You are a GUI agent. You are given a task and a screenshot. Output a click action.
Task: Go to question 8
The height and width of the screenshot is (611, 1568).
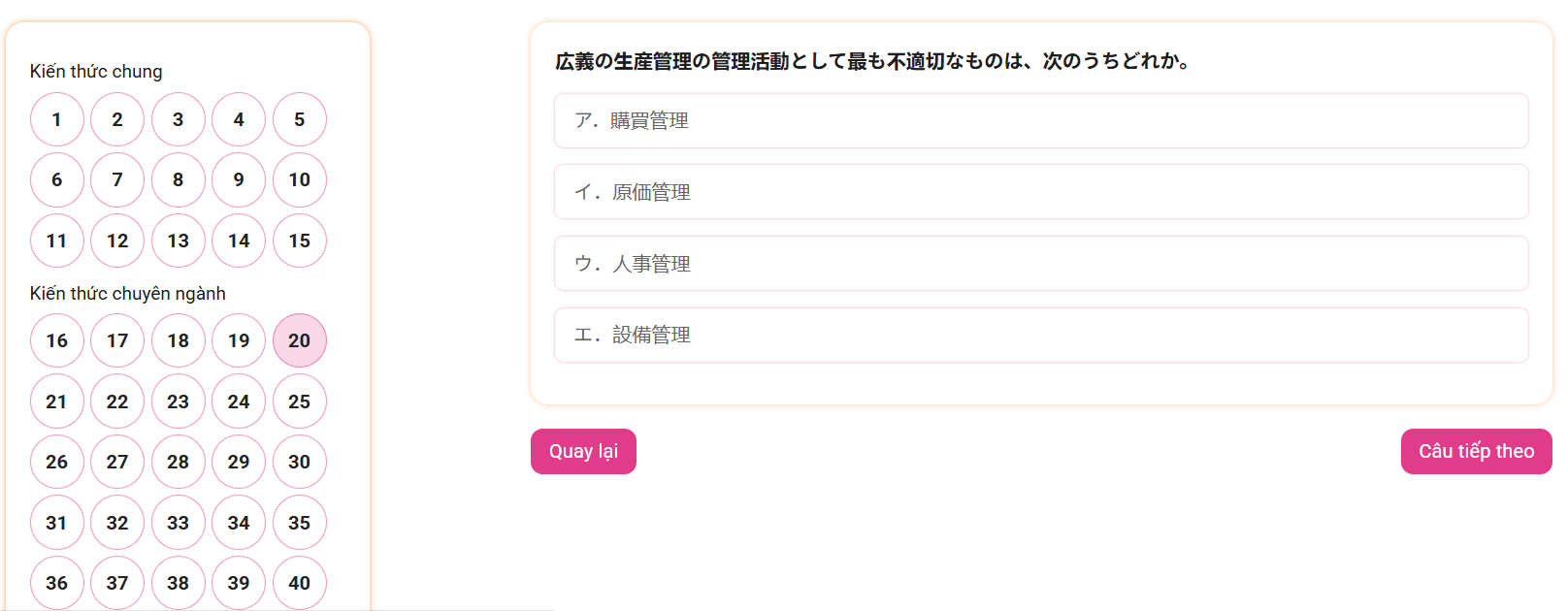[x=179, y=180]
